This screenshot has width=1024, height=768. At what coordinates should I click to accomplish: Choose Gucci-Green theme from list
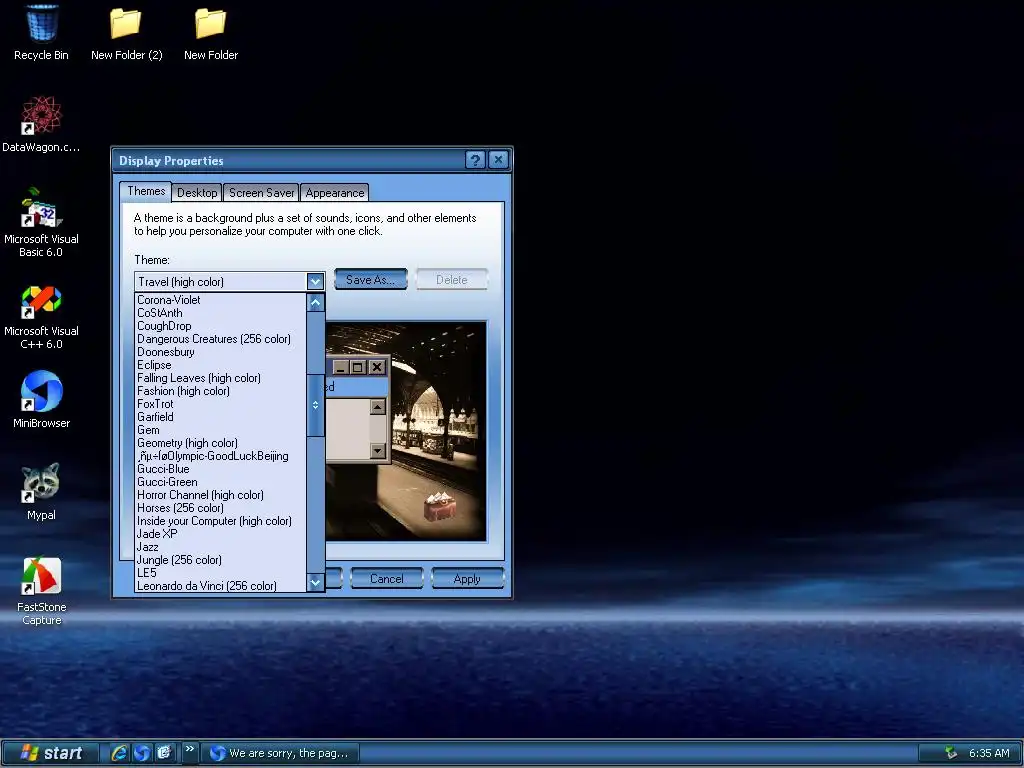point(220,482)
